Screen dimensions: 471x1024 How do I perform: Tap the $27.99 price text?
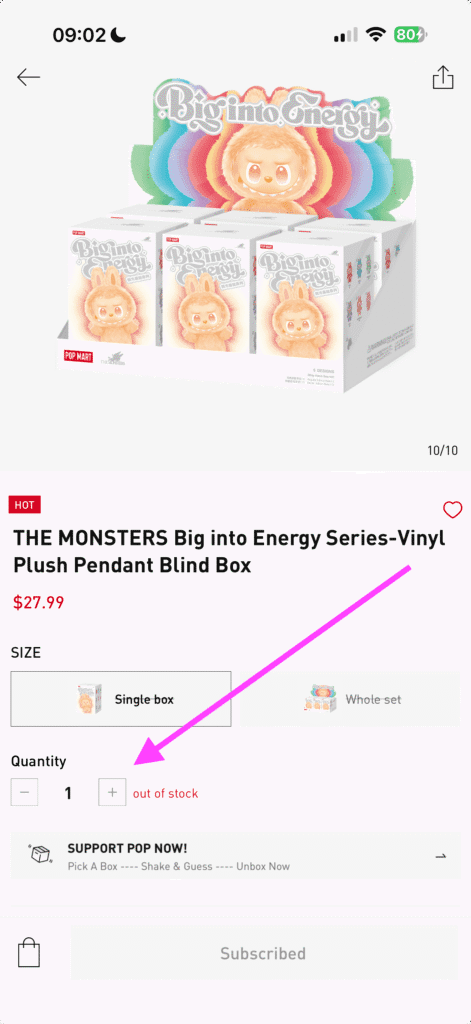pyautogui.click(x=39, y=601)
